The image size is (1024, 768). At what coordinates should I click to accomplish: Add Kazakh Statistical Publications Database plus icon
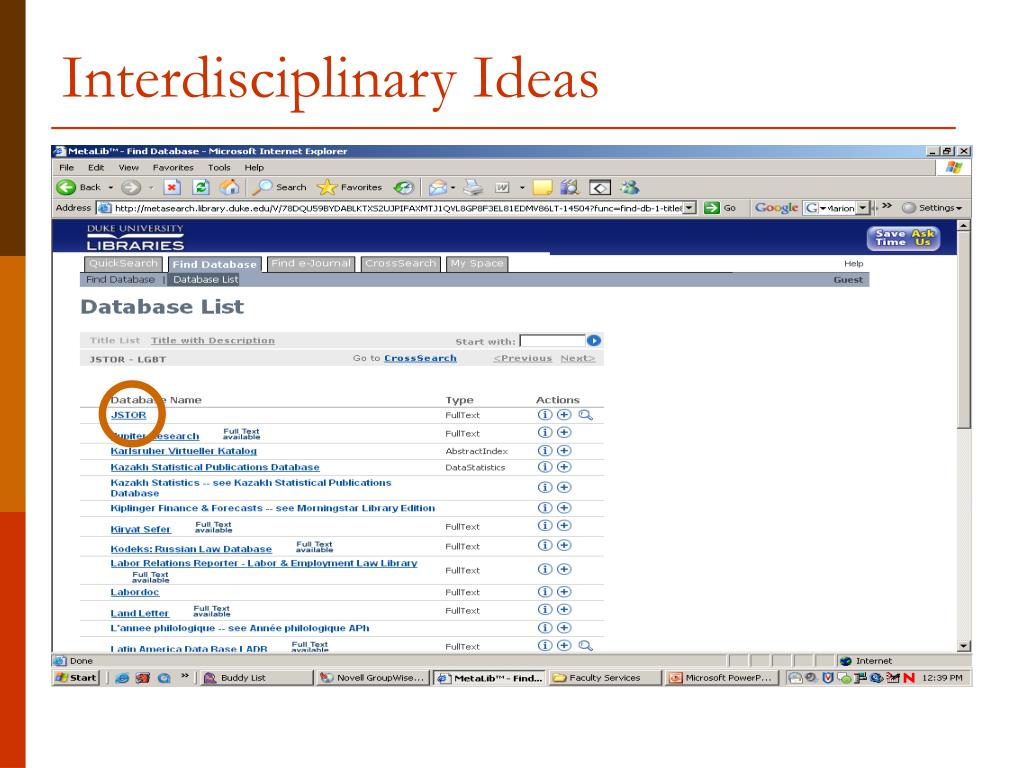[x=564, y=467]
